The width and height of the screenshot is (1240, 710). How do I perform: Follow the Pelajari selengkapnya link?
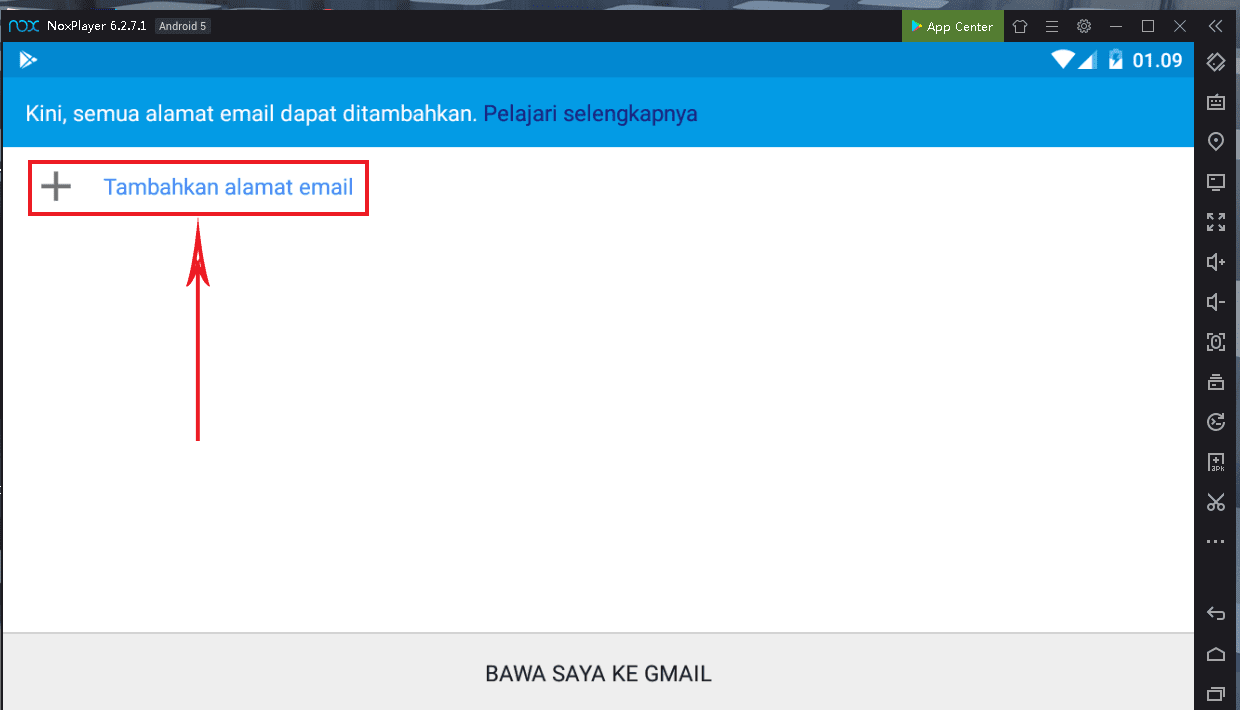click(590, 113)
